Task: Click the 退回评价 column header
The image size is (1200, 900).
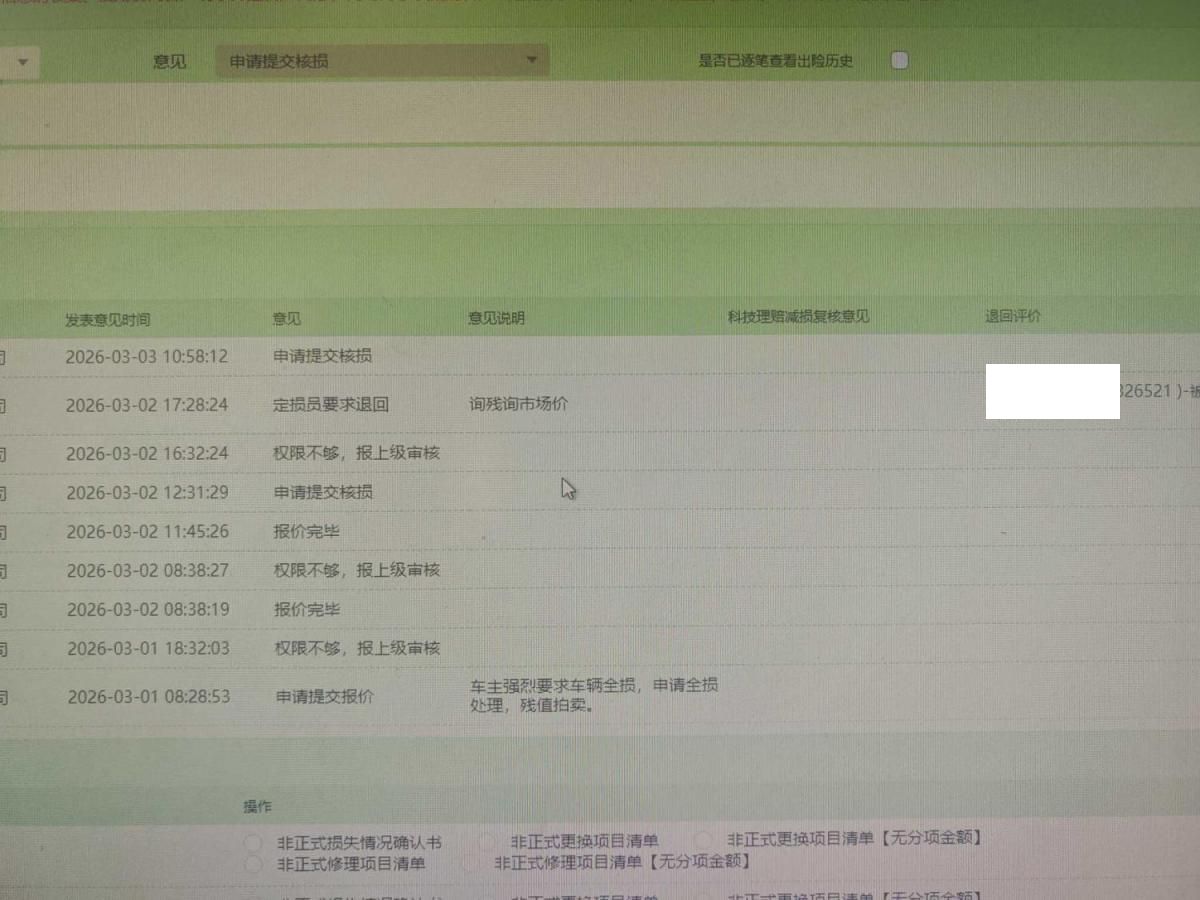Action: (x=1012, y=316)
